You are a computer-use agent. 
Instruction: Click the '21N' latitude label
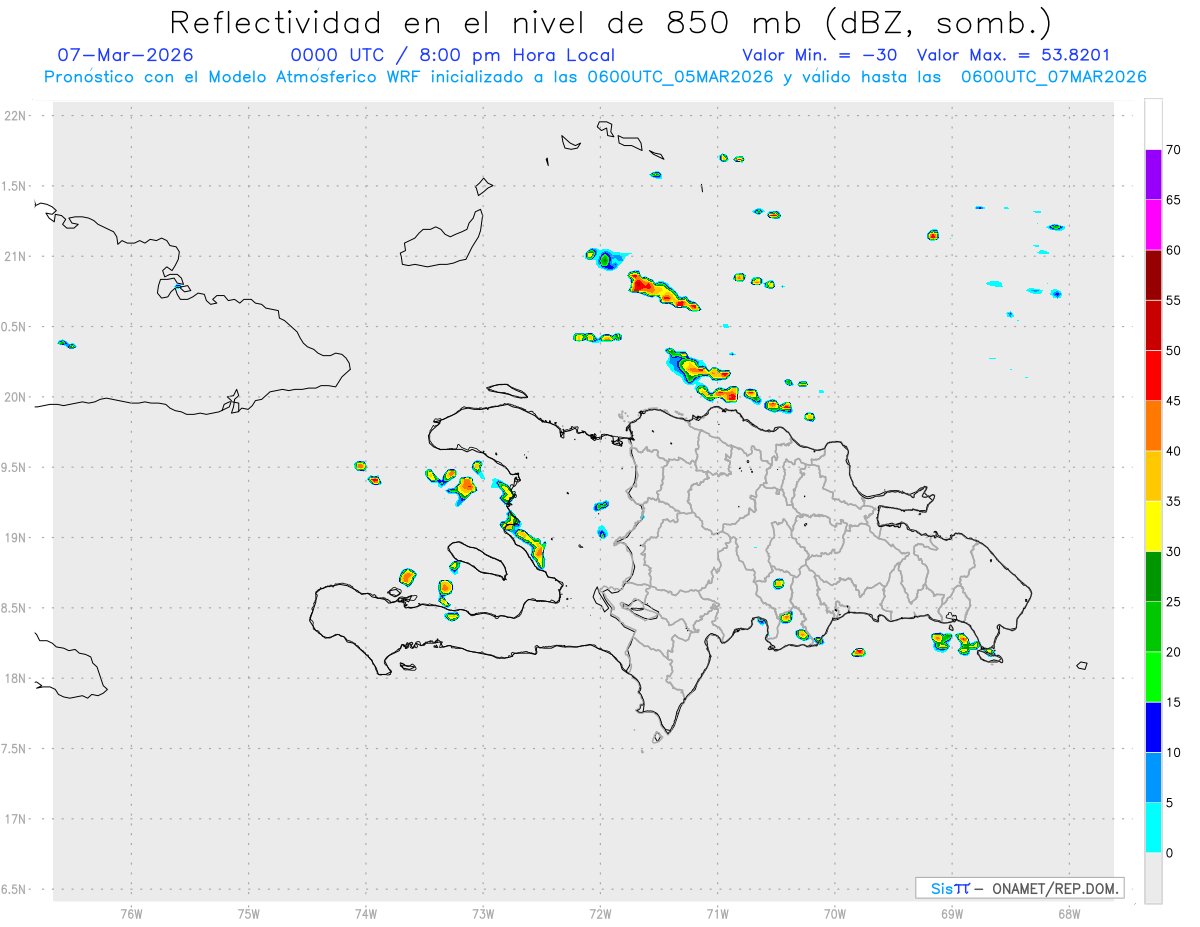(x=17, y=256)
